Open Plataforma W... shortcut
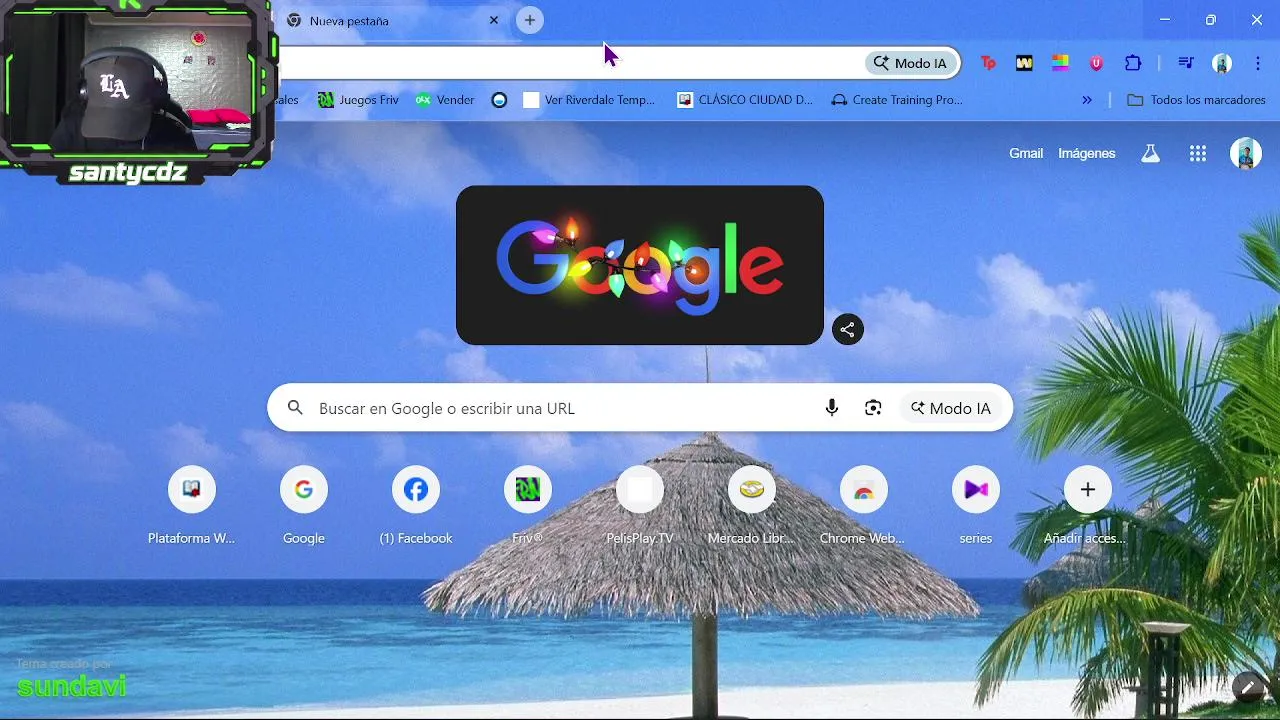Screen dimensions: 1280x720 192,505
